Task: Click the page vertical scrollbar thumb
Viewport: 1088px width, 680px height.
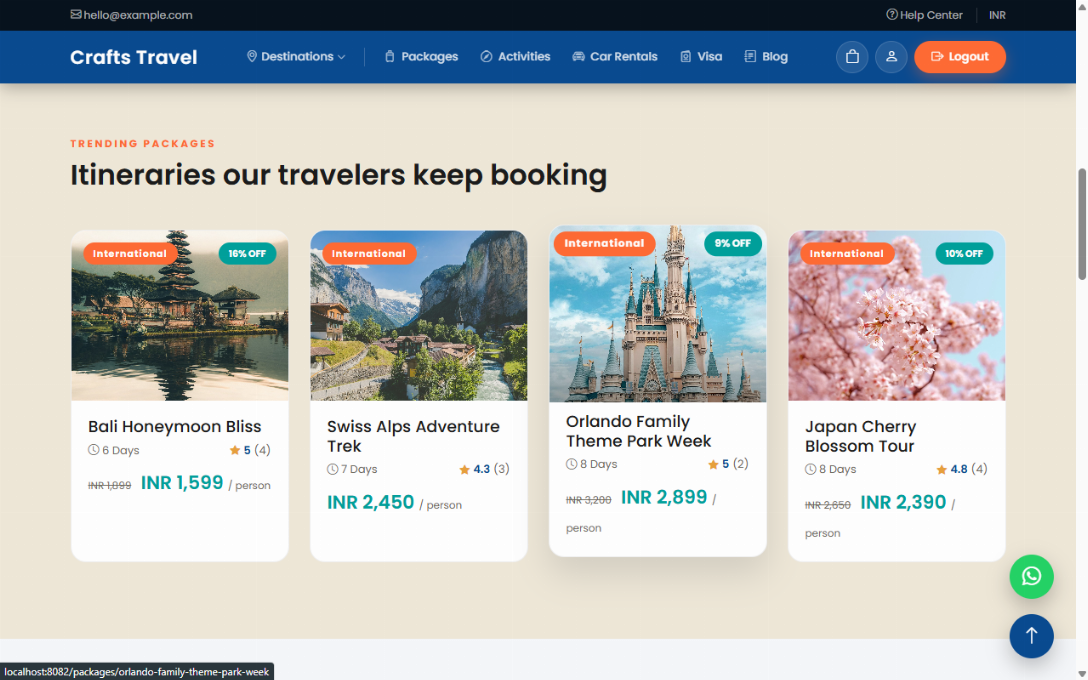Action: (x=1082, y=223)
